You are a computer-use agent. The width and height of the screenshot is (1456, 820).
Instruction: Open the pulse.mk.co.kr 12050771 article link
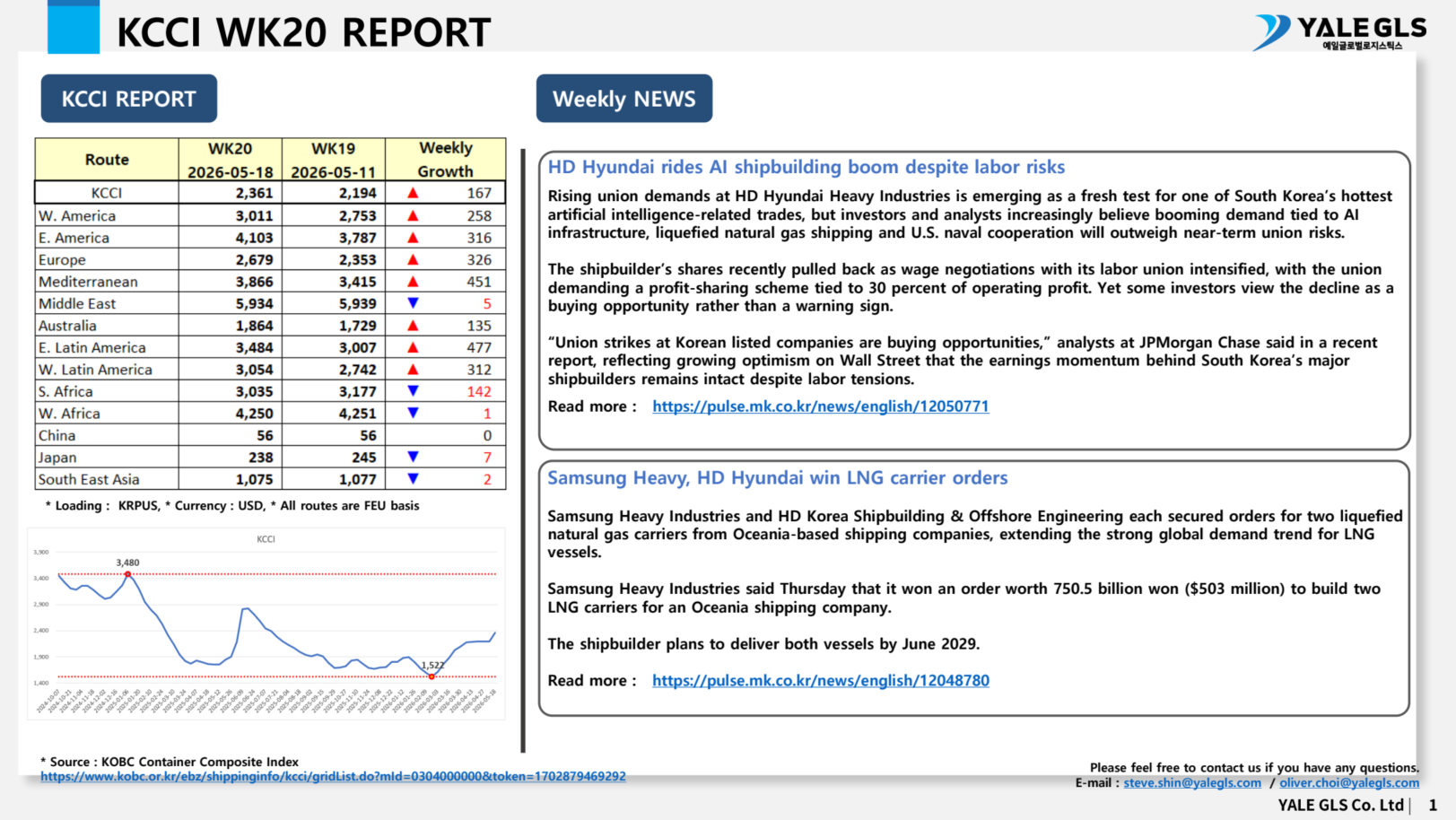(820, 406)
